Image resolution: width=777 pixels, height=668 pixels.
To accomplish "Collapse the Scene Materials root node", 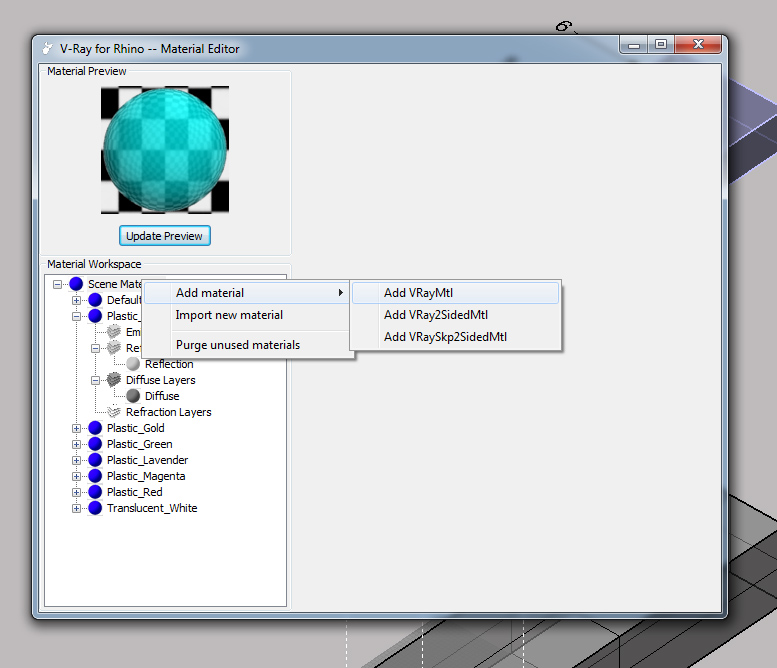I will 57,284.
